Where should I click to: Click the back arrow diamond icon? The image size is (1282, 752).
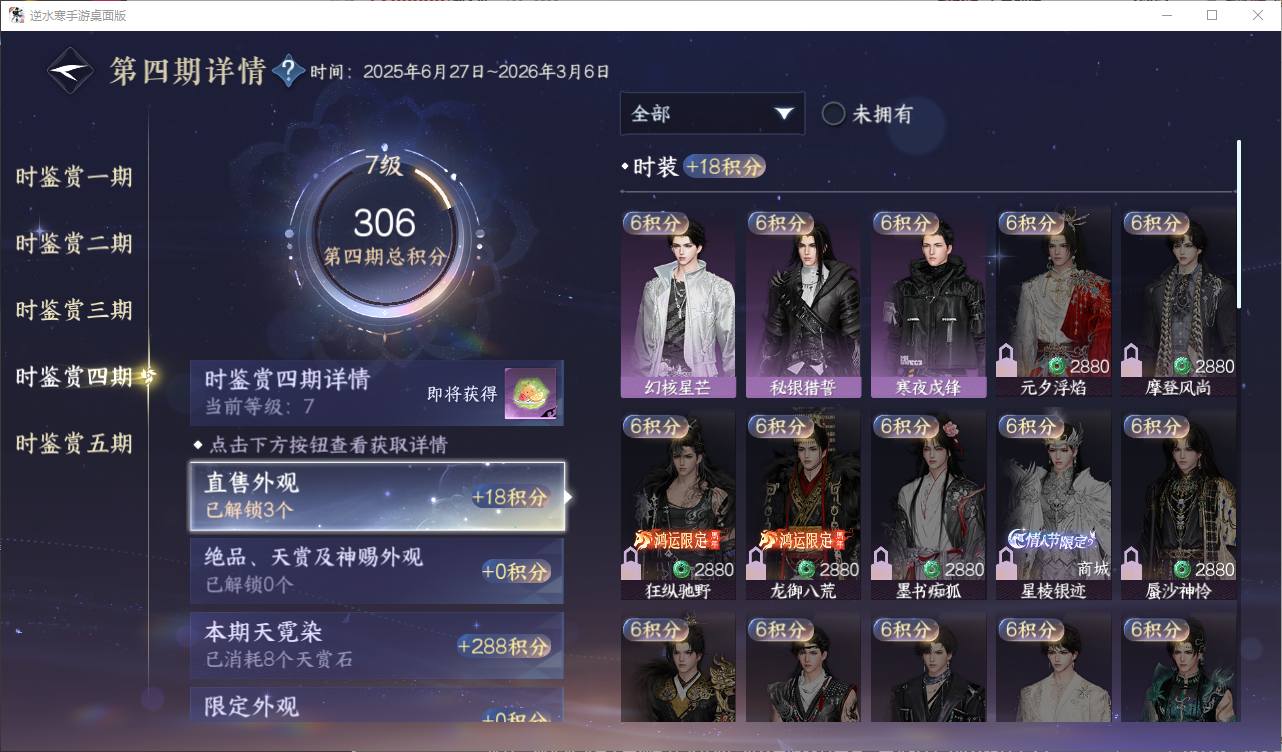[71, 71]
